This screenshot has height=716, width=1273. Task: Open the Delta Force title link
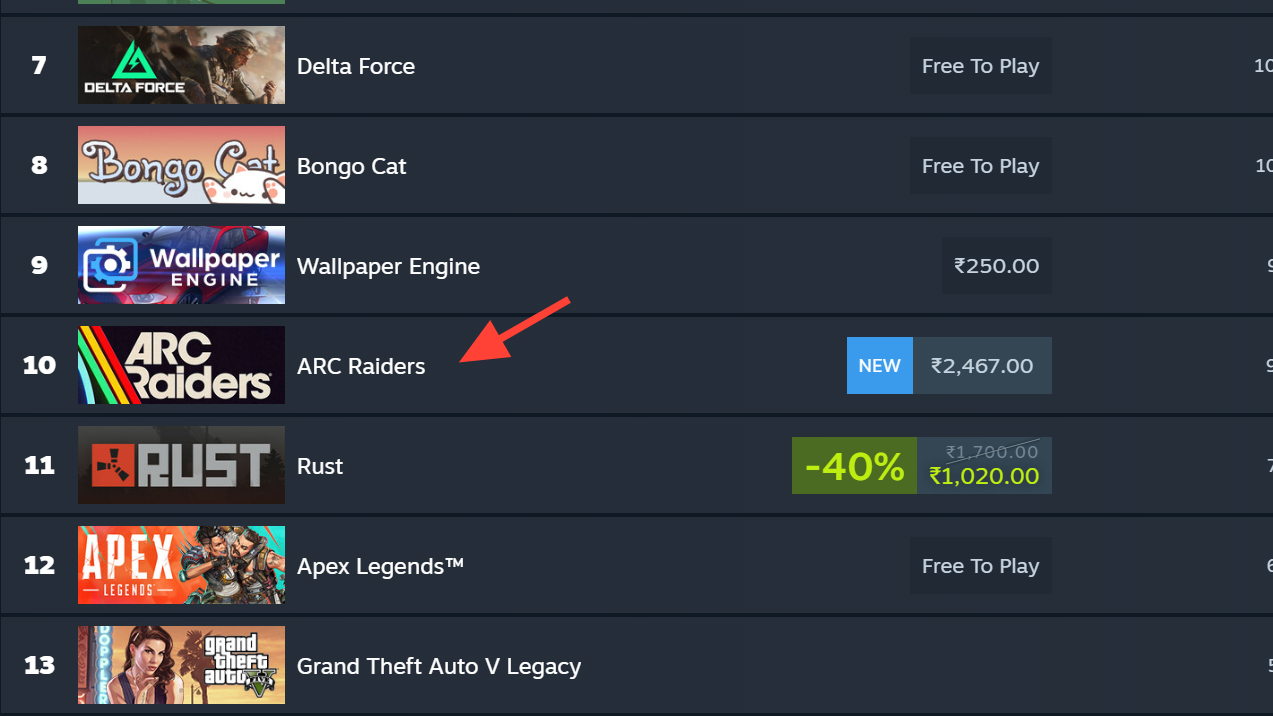point(356,66)
